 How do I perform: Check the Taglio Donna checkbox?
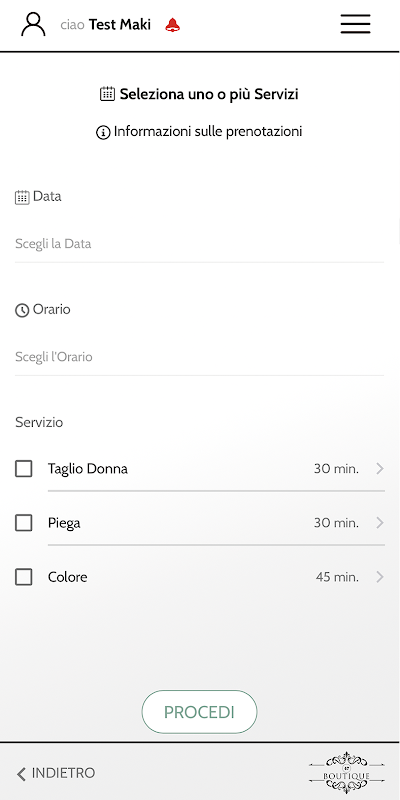point(23,468)
